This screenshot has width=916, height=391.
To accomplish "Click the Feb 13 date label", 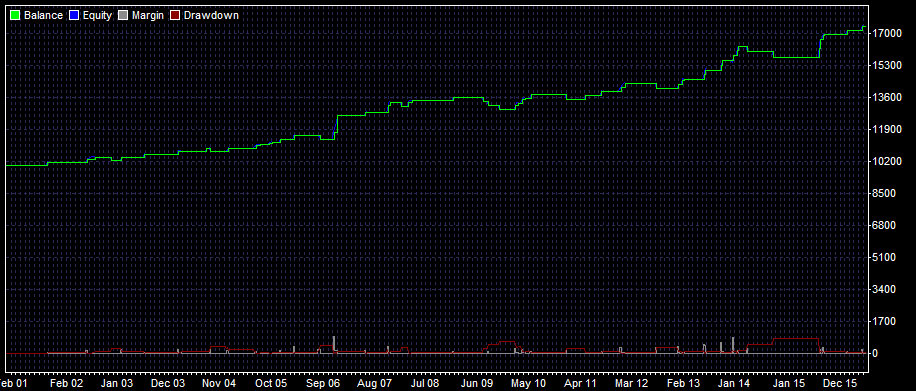I will 683,383.
